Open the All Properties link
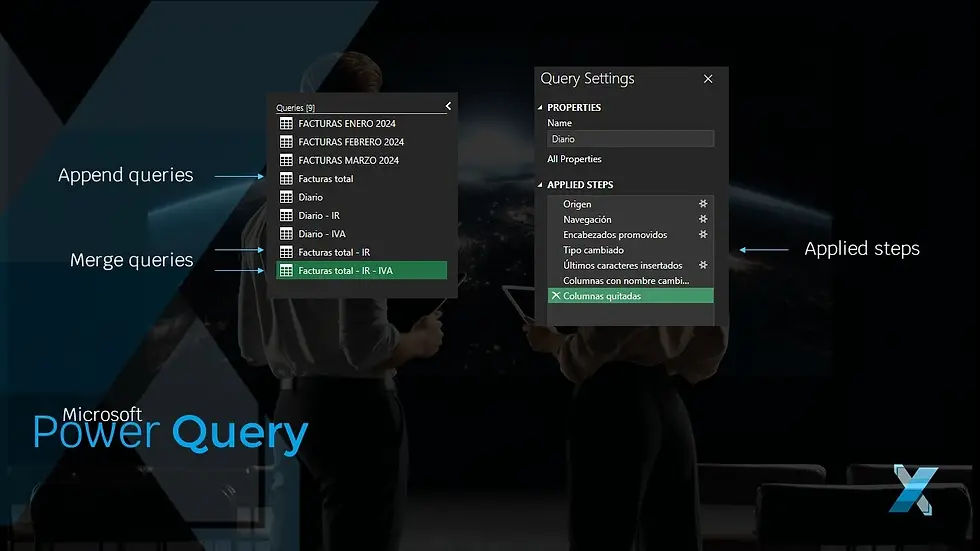This screenshot has height=551, width=980. 574,159
